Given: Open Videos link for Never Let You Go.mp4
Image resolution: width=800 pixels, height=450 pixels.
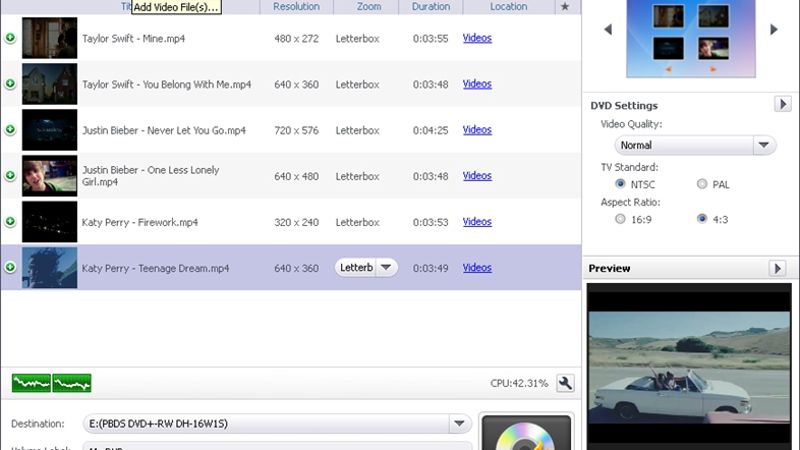Looking at the screenshot, I should coord(477,130).
